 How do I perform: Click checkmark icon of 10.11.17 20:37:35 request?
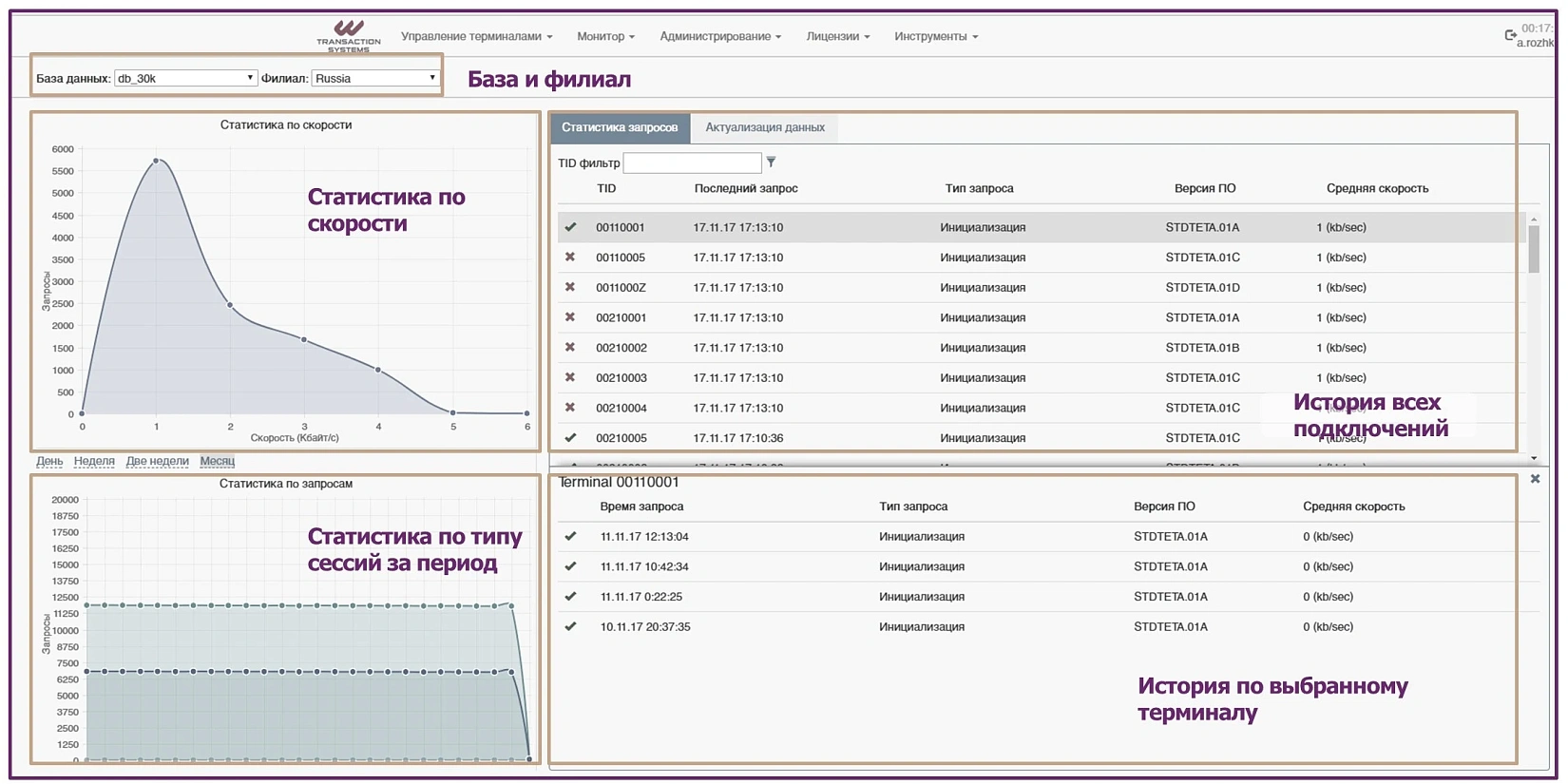570,627
